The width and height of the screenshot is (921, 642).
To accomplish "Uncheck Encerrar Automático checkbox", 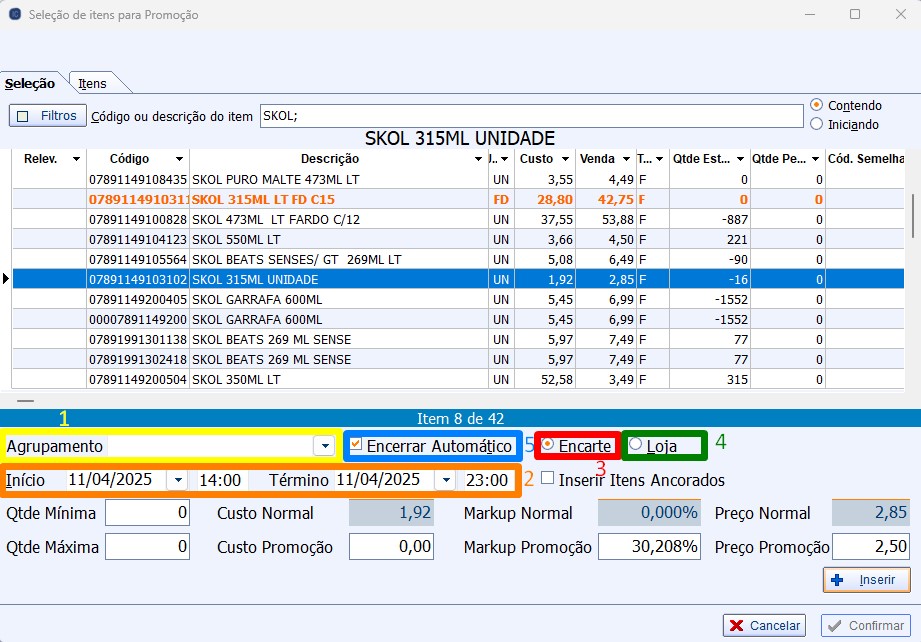I will click(x=356, y=445).
